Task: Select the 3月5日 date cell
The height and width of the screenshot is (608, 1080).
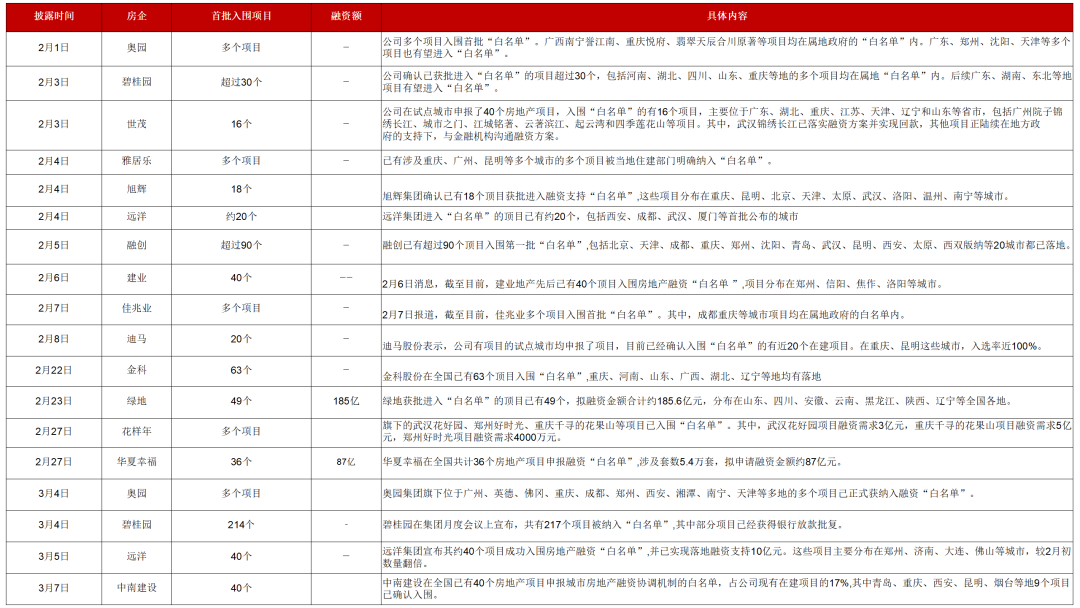Action: click(54, 556)
